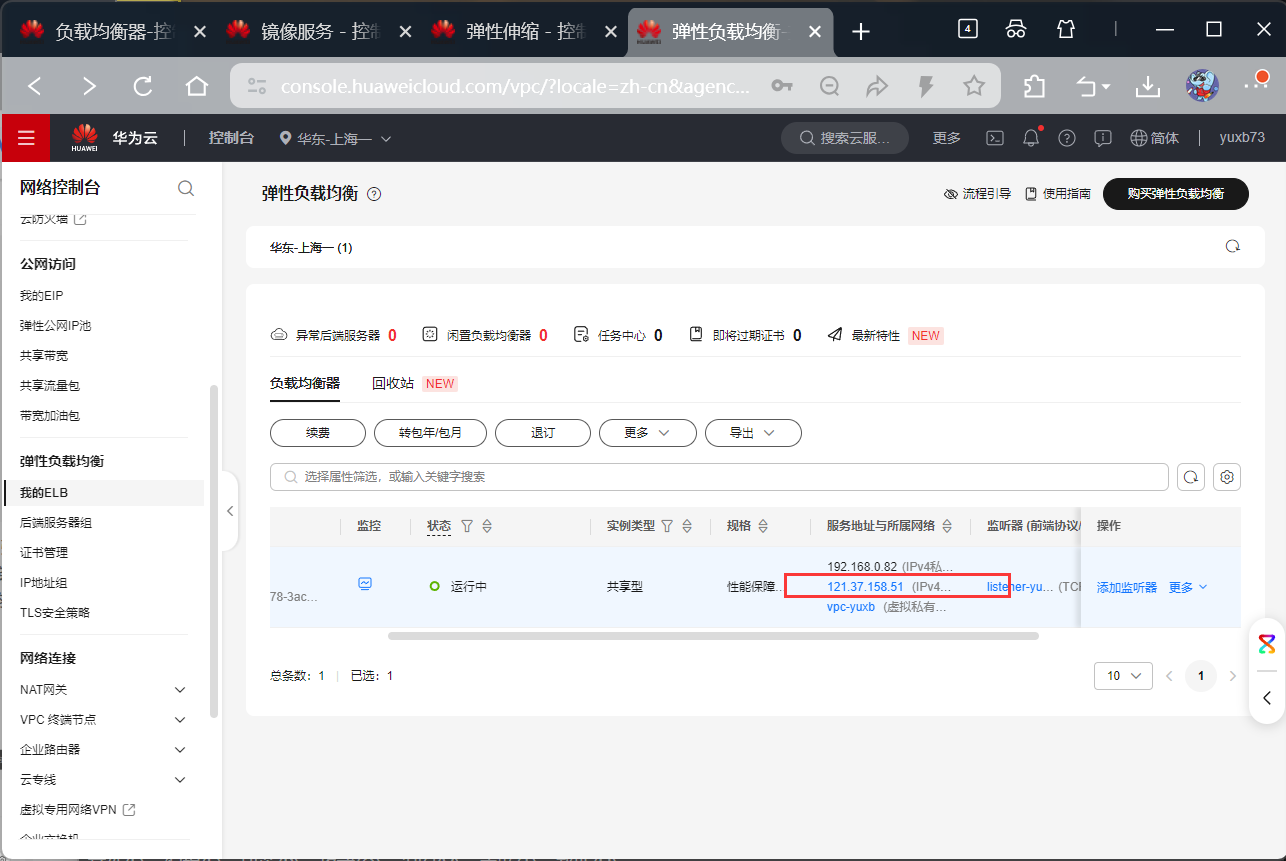Click 搜索云服务 search box in header
Image resolution: width=1286 pixels, height=861 pixels.
point(845,138)
